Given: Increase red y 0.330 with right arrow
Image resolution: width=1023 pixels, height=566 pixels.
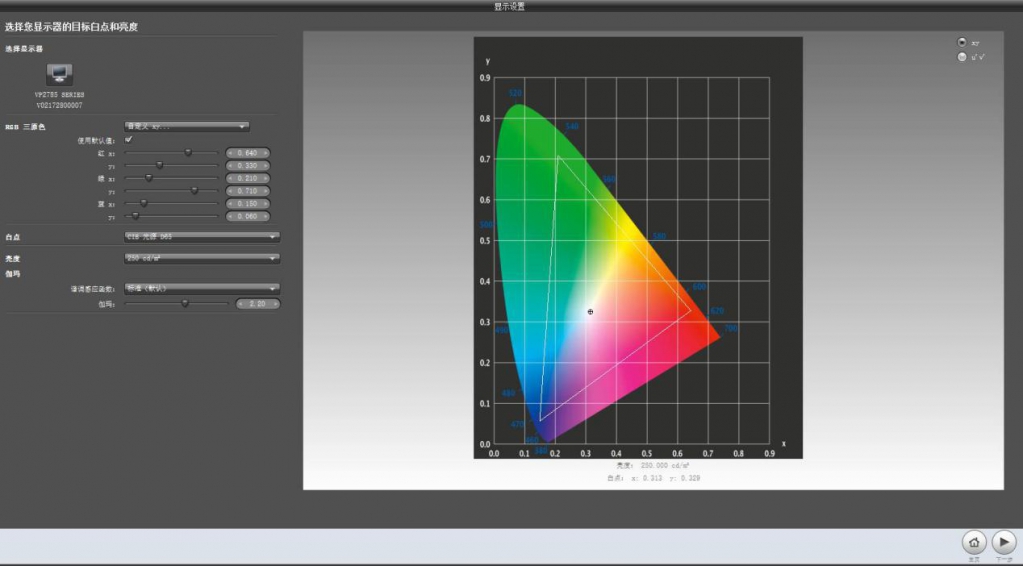Looking at the screenshot, I should tap(266, 166).
